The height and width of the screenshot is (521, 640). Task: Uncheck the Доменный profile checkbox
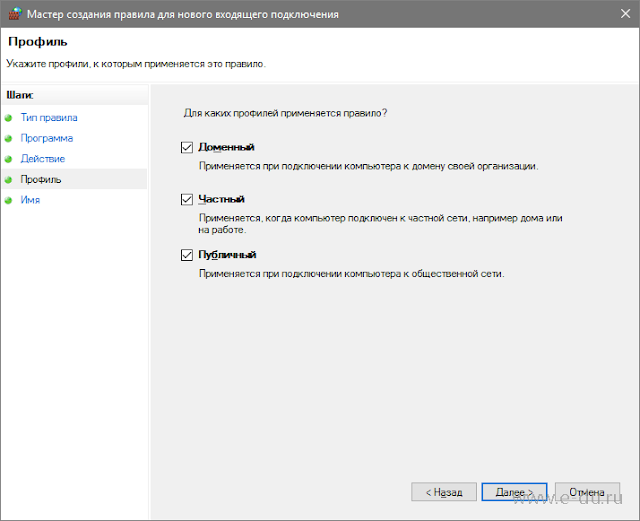(186, 147)
